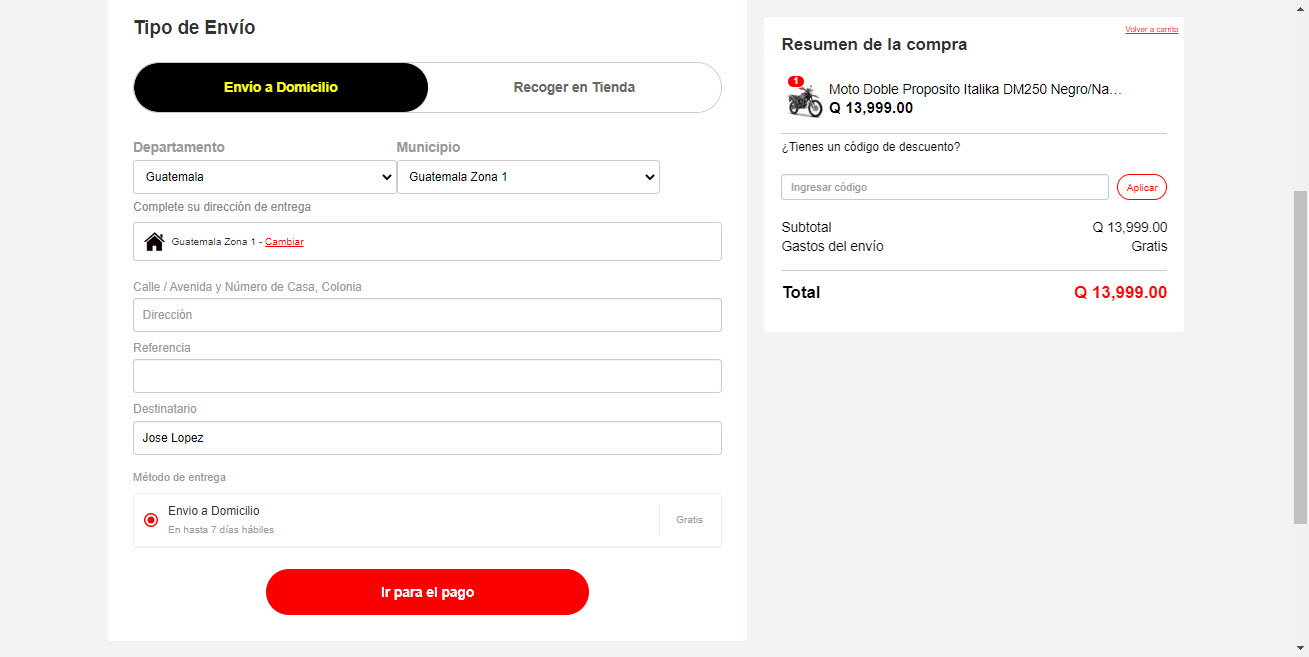The width and height of the screenshot is (1309, 657).
Task: Open the Departamento dropdown
Action: tap(265, 177)
